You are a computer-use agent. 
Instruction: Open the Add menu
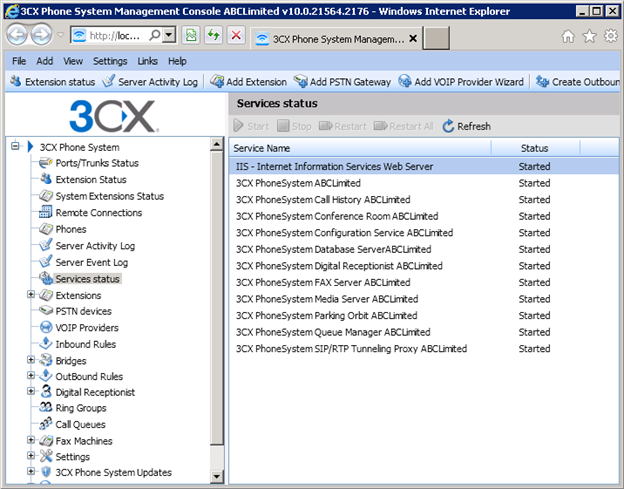[x=44, y=61]
